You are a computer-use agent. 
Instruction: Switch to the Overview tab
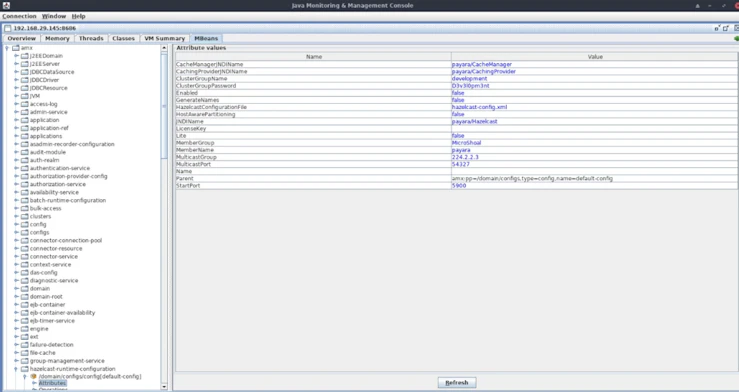pyautogui.click(x=22, y=38)
